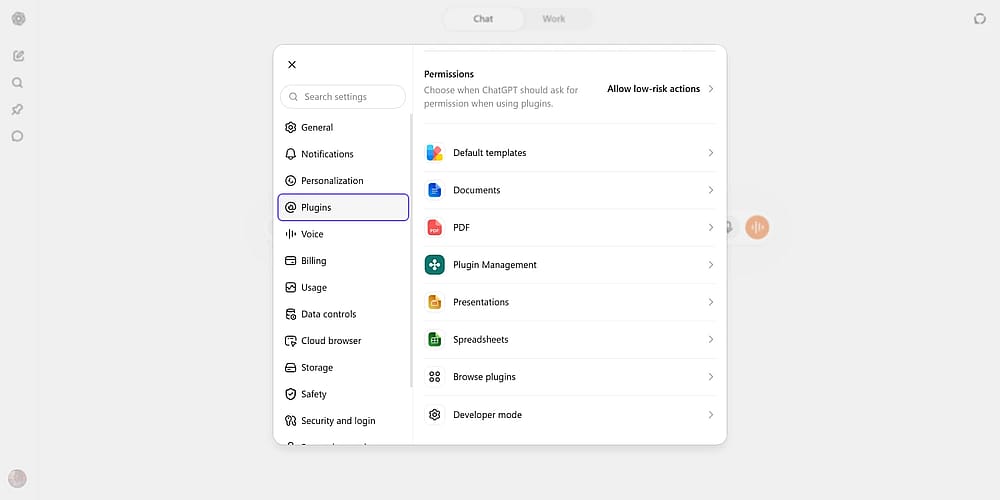The height and width of the screenshot is (500, 1000).
Task: Click the blue Documents icon
Action: coord(434,190)
